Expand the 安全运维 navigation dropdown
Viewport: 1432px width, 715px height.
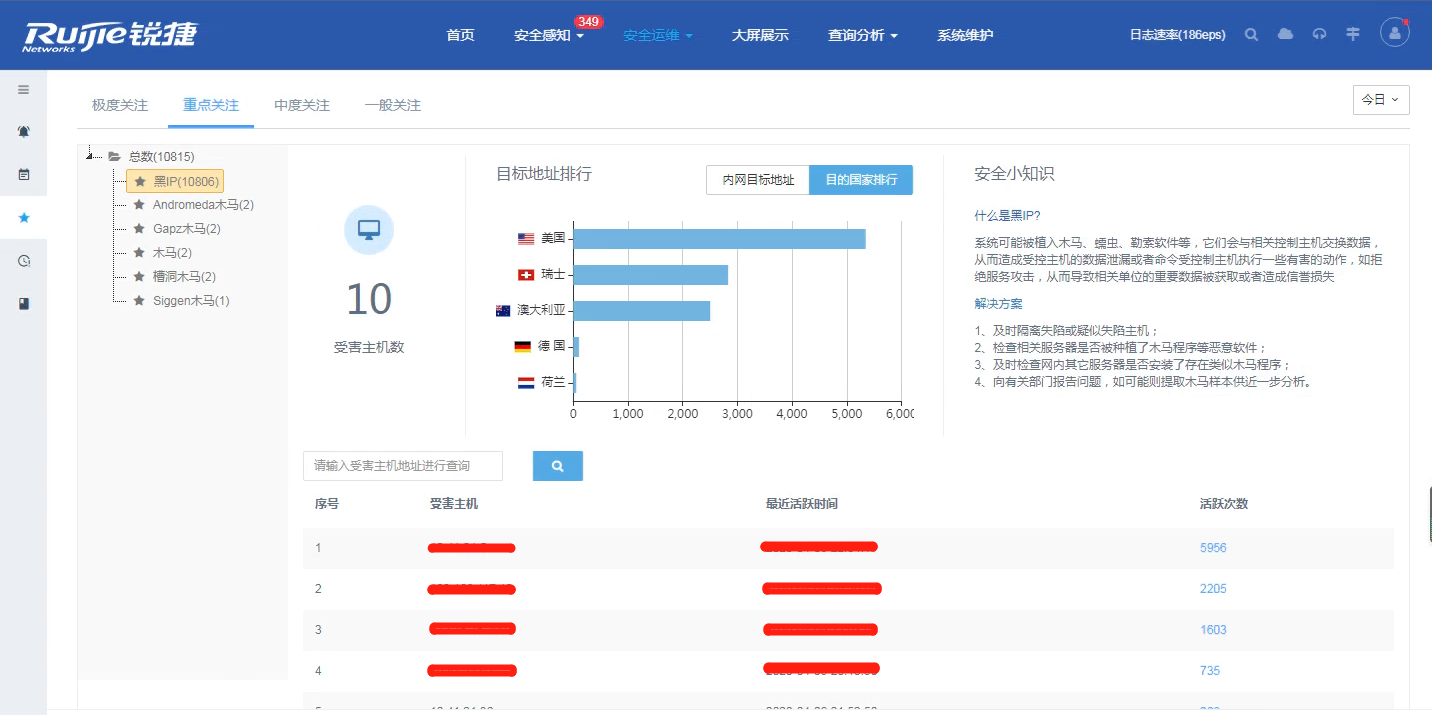657,36
